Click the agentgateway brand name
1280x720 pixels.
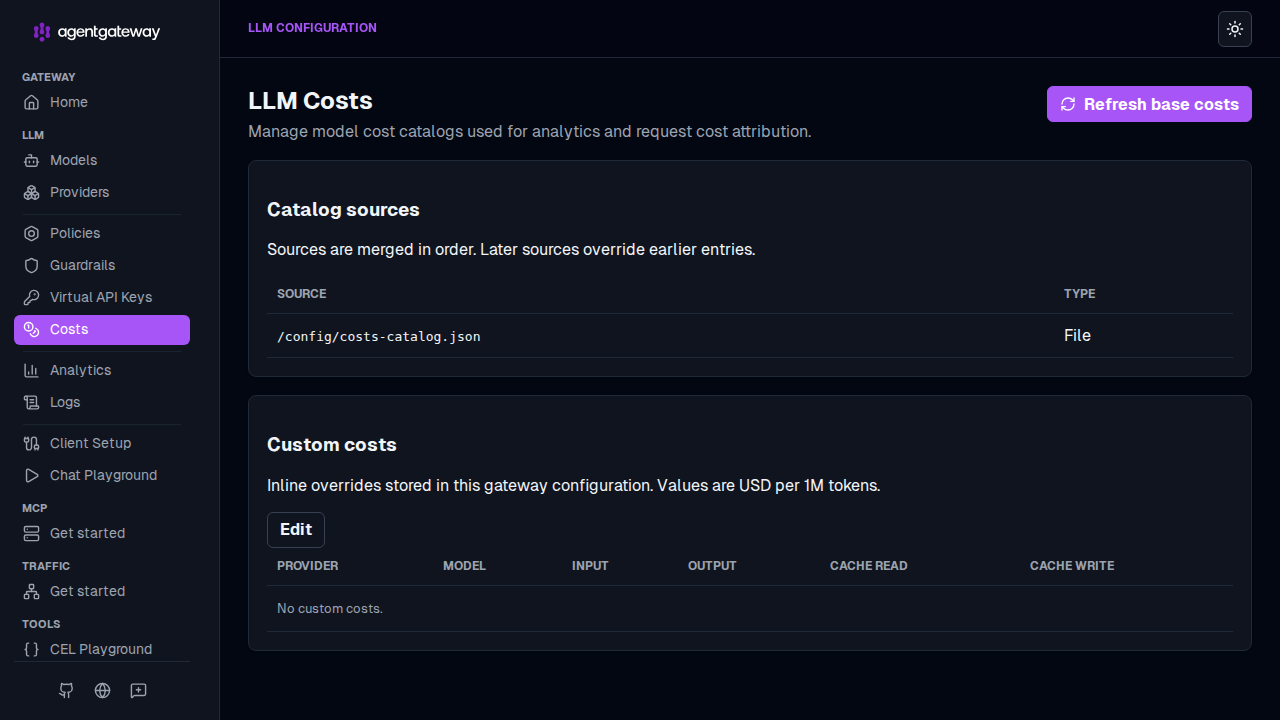click(x=109, y=32)
